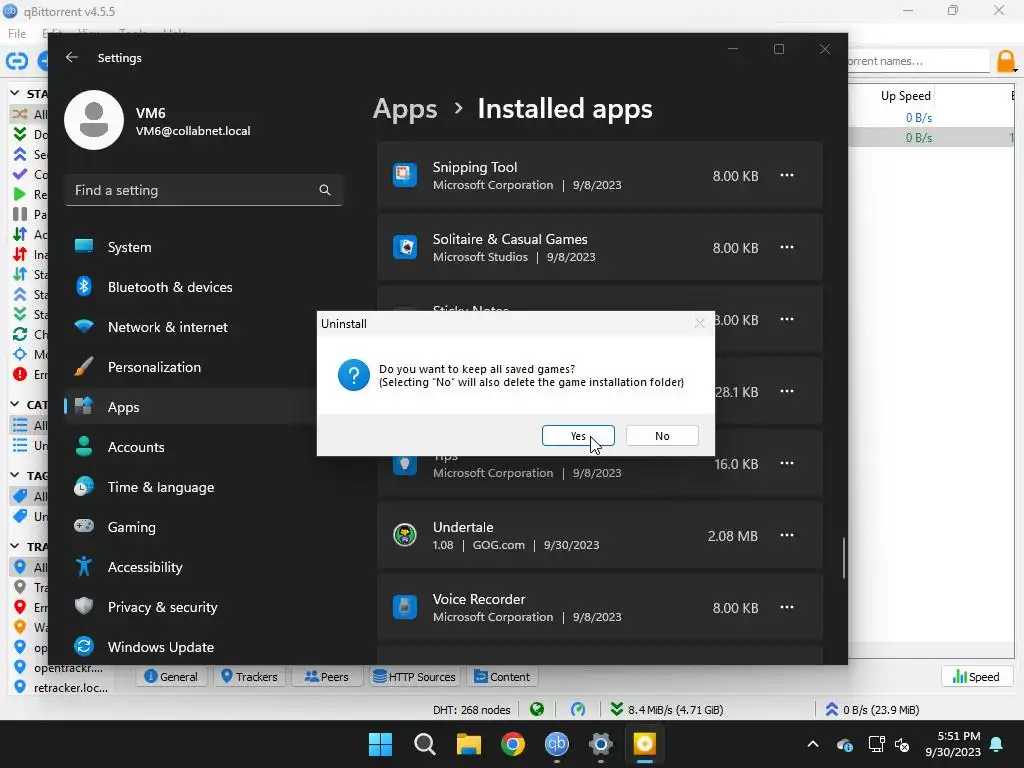This screenshot has width=1024, height=768.
Task: Click the Snipping Tool app icon
Action: click(405, 175)
